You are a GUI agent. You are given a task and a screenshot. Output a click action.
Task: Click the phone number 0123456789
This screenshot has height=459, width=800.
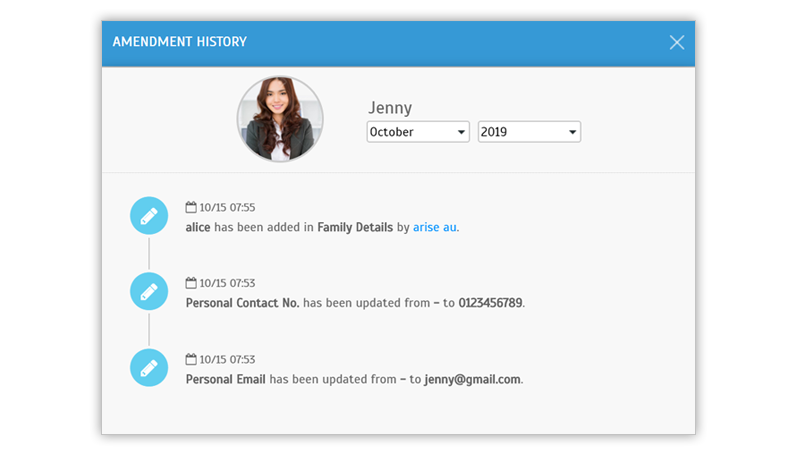point(490,303)
